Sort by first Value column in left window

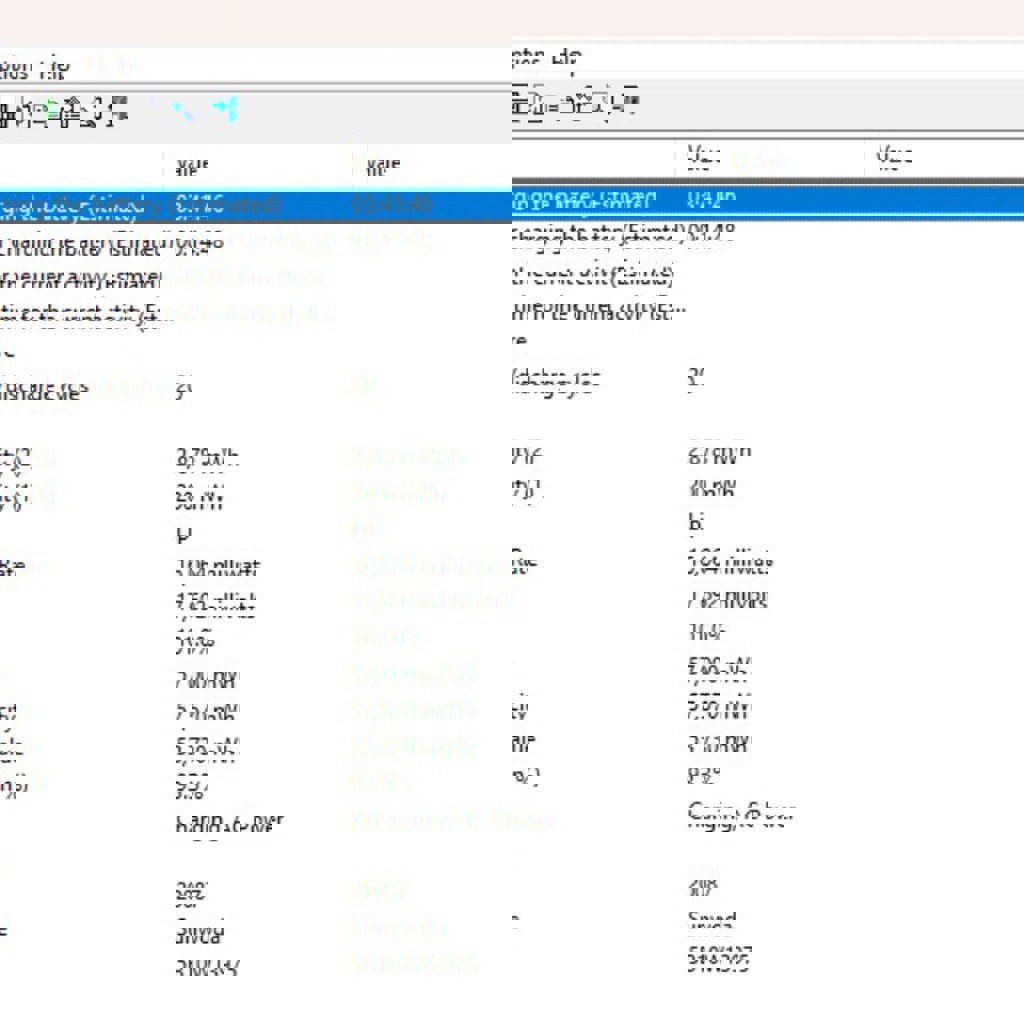190,165
